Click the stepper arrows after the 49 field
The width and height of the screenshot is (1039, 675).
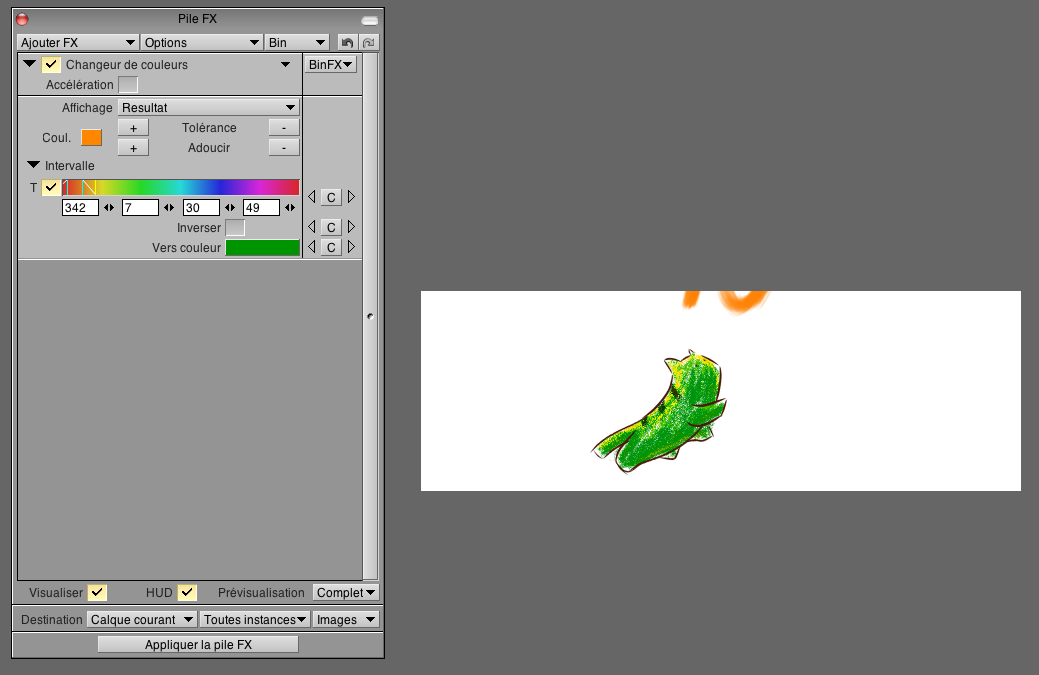(290, 207)
